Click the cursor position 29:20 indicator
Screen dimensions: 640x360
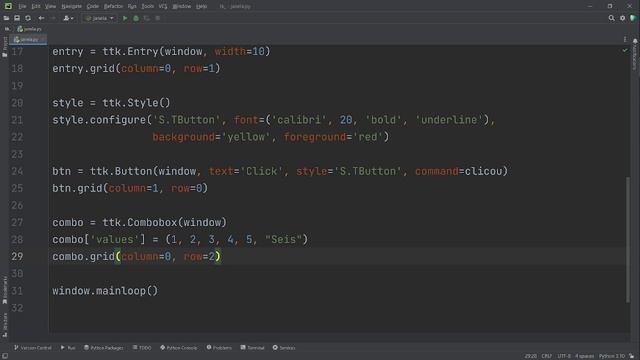531,356
